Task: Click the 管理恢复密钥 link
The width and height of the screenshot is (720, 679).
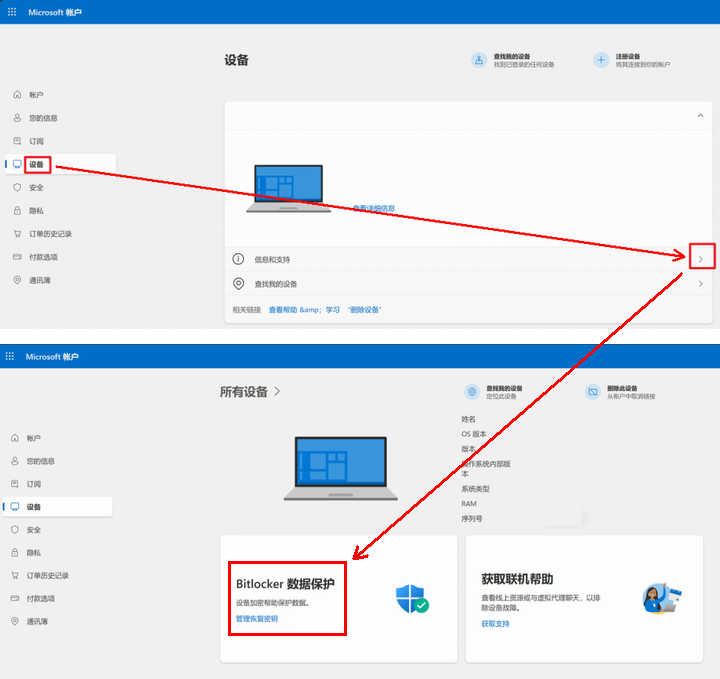Action: (257, 619)
